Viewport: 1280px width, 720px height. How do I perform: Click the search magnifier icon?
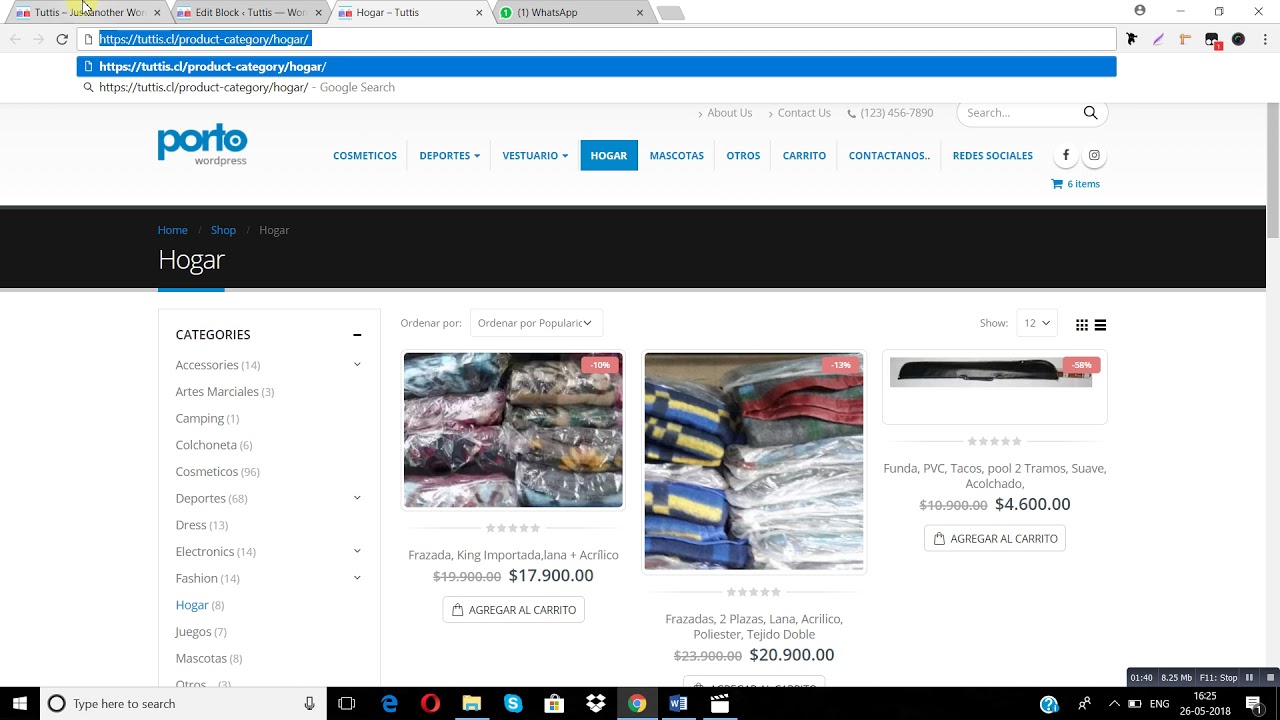click(x=1090, y=113)
